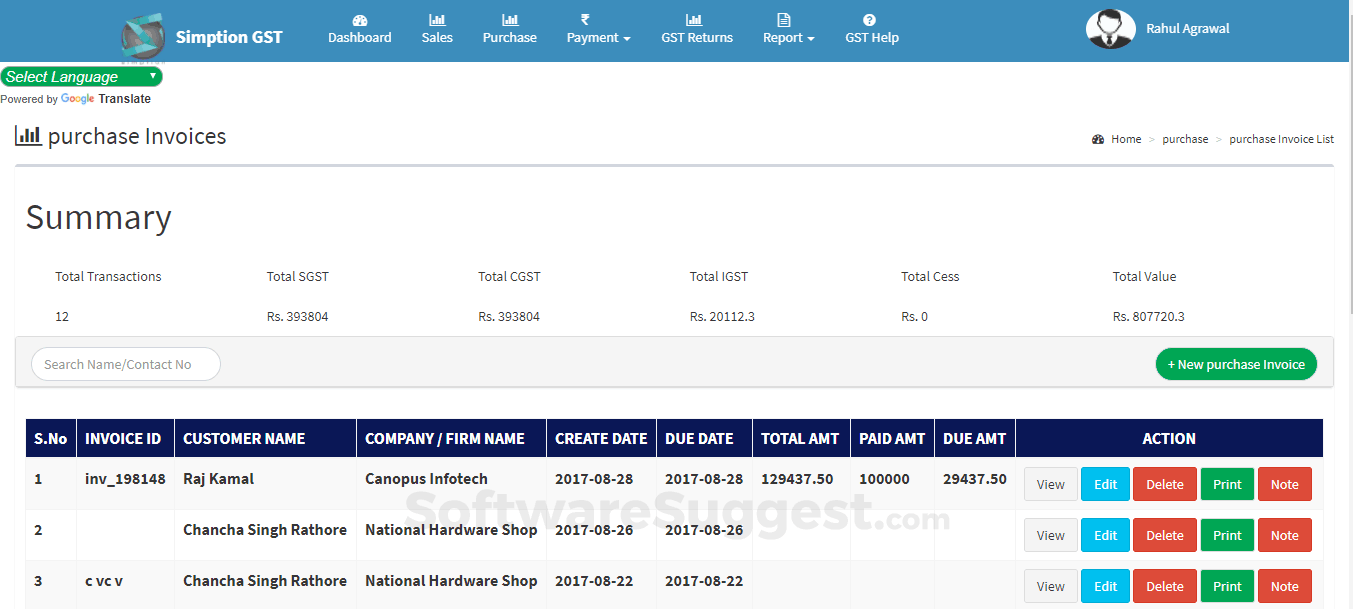
Task: Select the GST Returns icon
Action: pyautogui.click(x=696, y=19)
